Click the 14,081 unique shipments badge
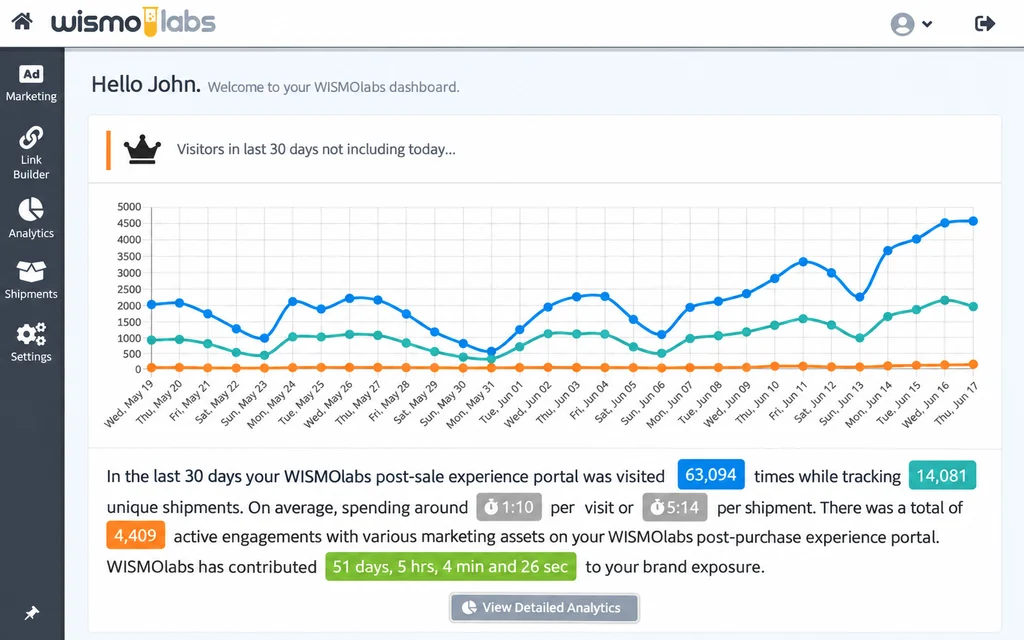This screenshot has width=1024, height=640. pyautogui.click(x=942, y=475)
